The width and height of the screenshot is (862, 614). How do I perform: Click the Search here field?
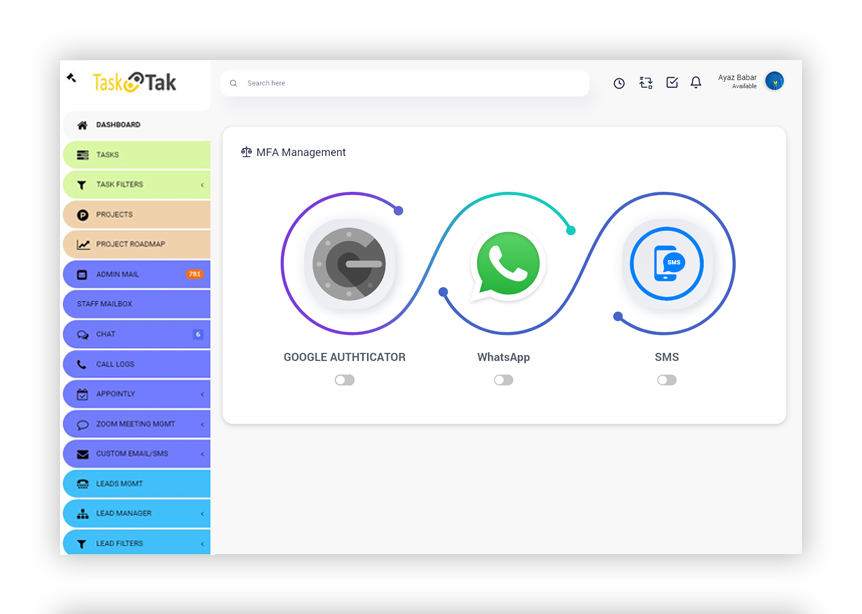tap(405, 83)
